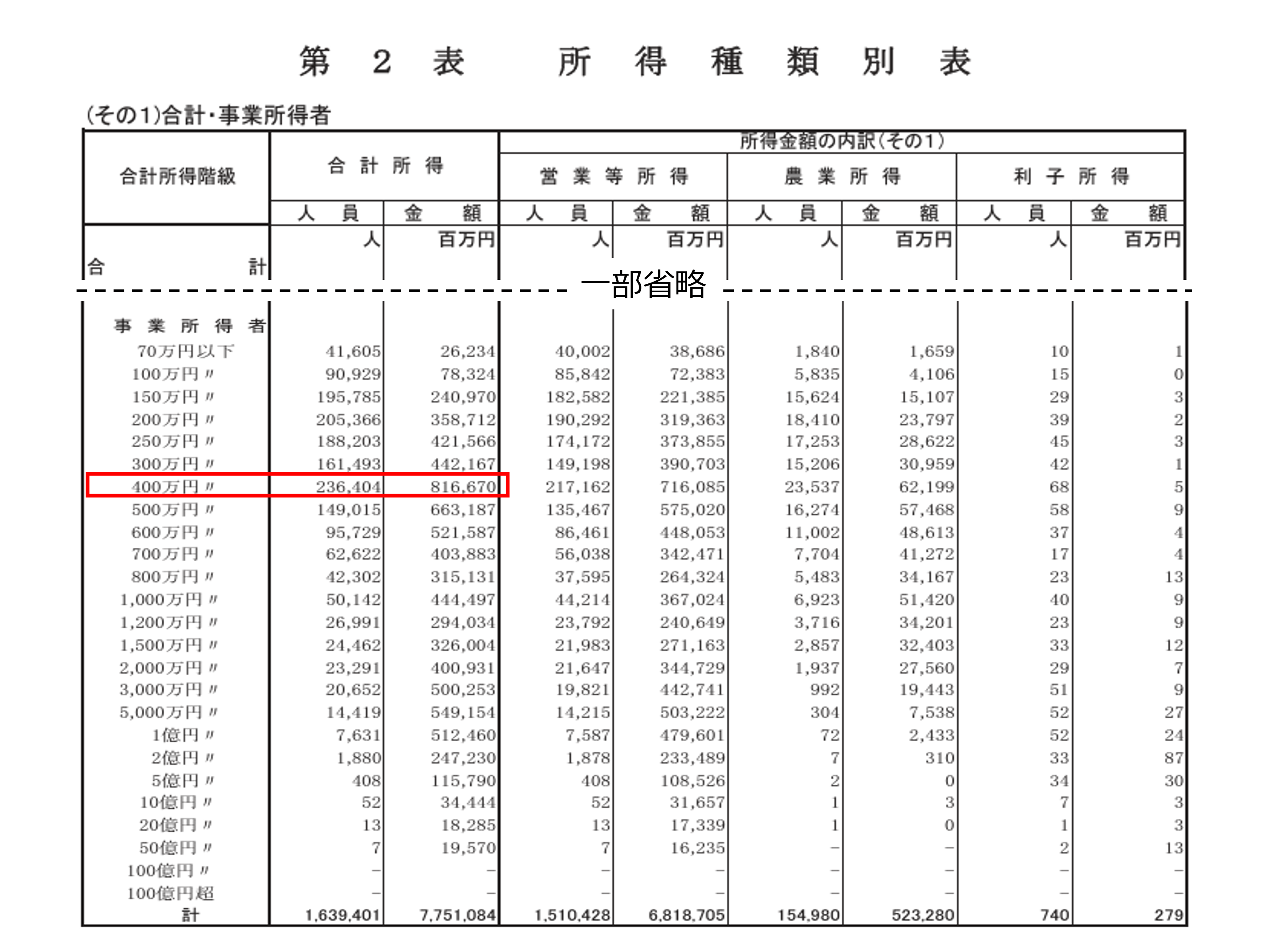This screenshot has width=1269, height=952.
Task: Select the 150万円 row label
Action: pos(173,397)
